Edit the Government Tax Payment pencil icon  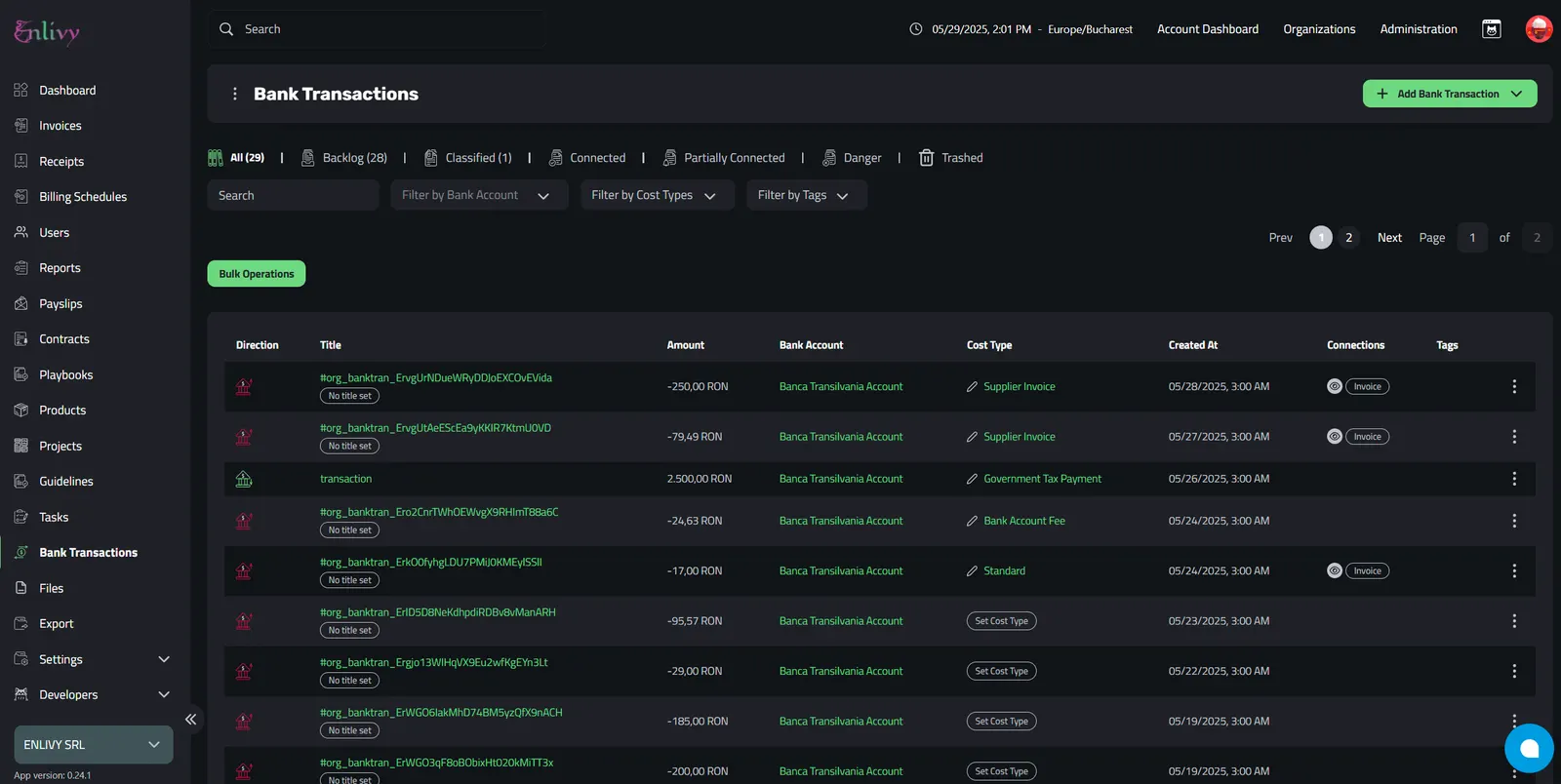(x=972, y=479)
